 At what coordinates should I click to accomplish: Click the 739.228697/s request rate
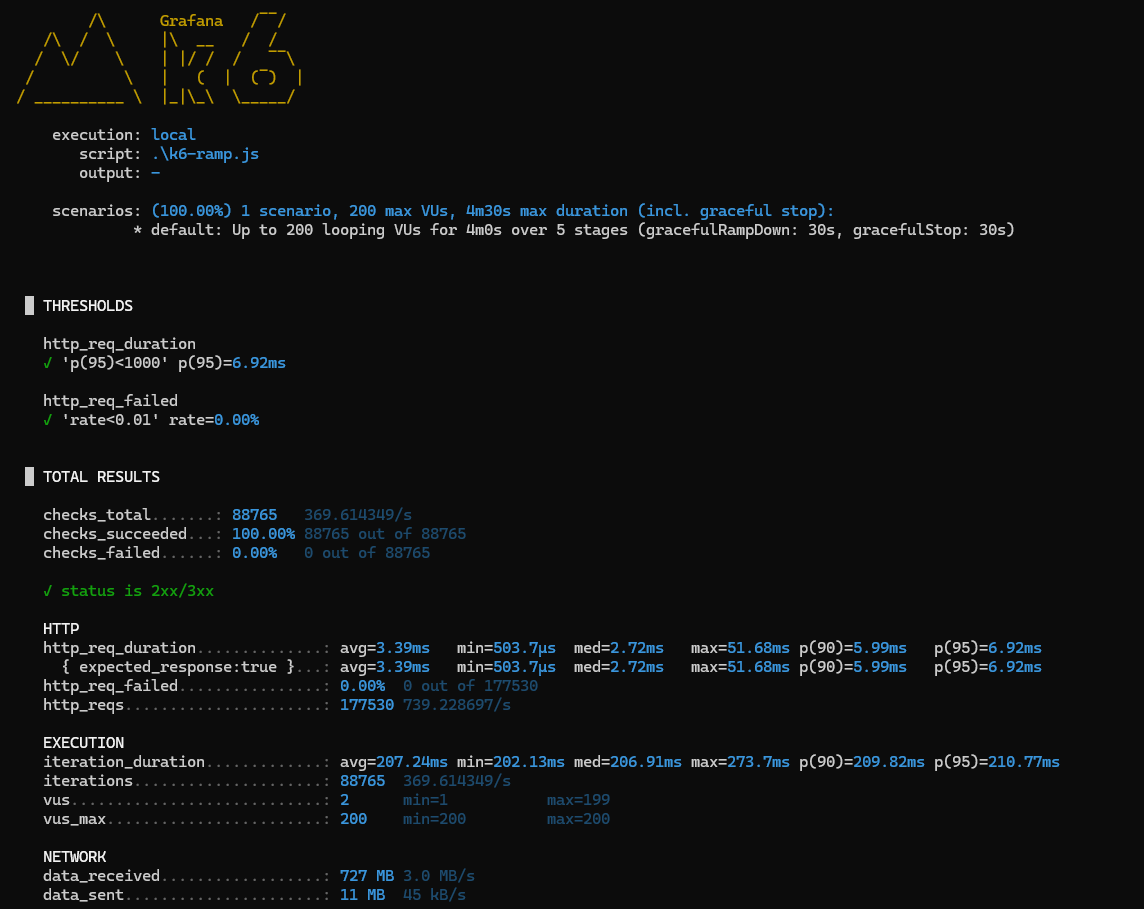coord(457,705)
